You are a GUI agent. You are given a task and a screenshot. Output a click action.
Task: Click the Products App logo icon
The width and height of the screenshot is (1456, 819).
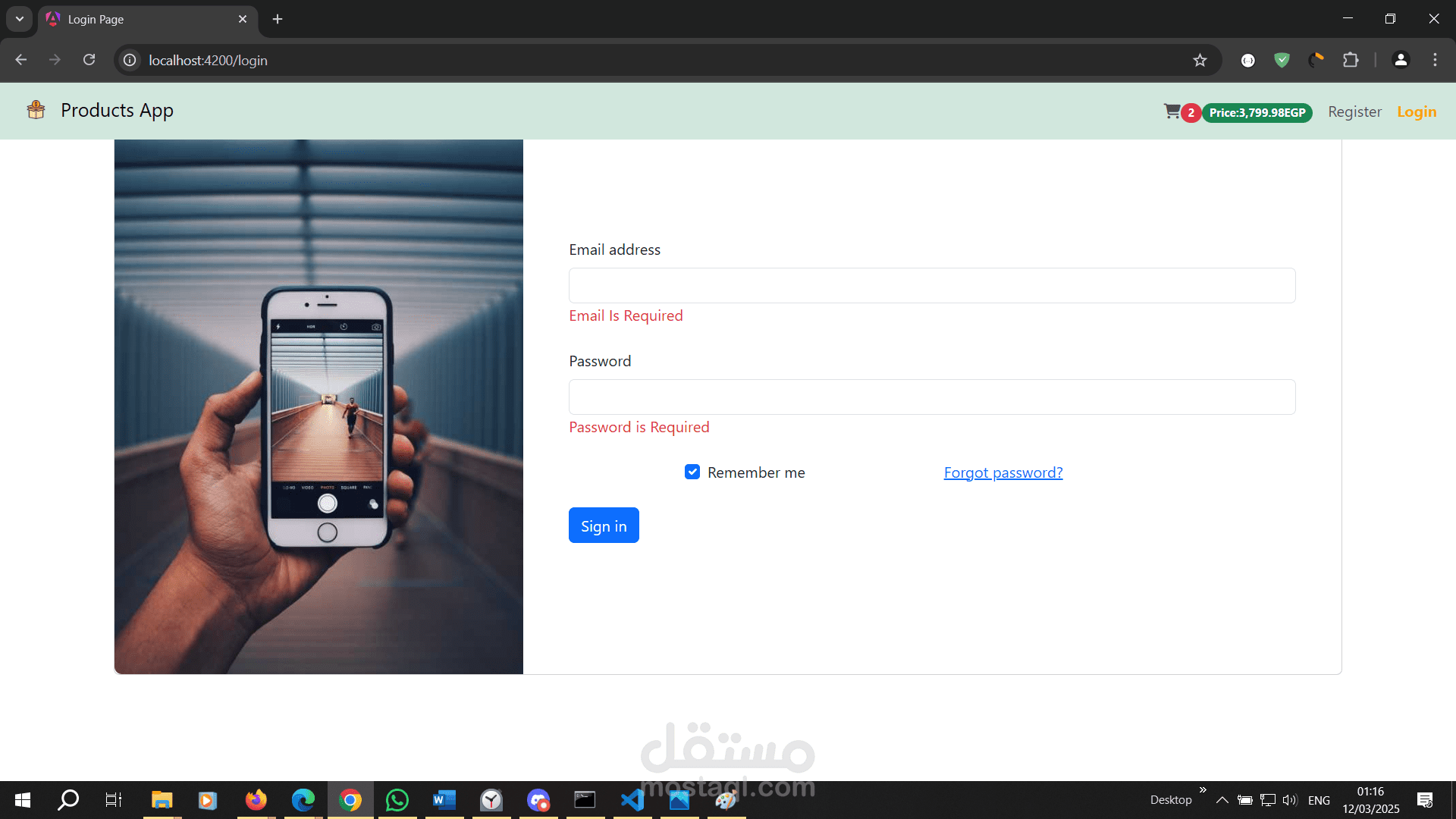pyautogui.click(x=36, y=110)
